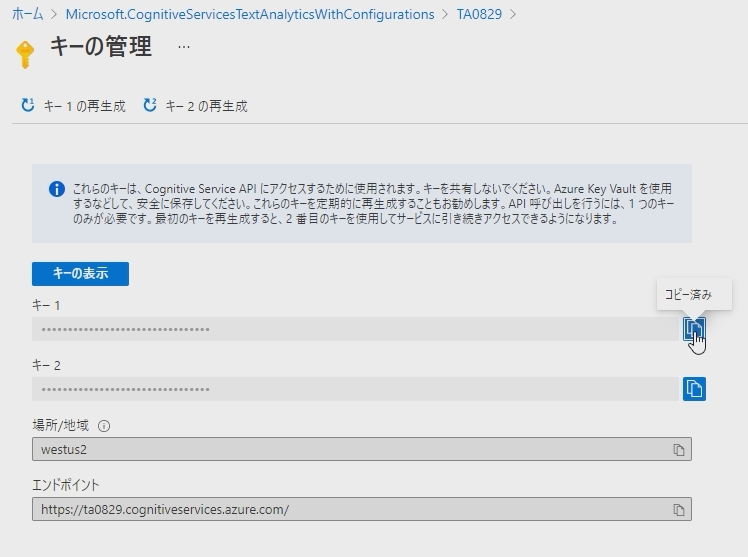The height and width of the screenshot is (557, 748).
Task: Select the westus2 location field
Action: pyautogui.click(x=362, y=449)
